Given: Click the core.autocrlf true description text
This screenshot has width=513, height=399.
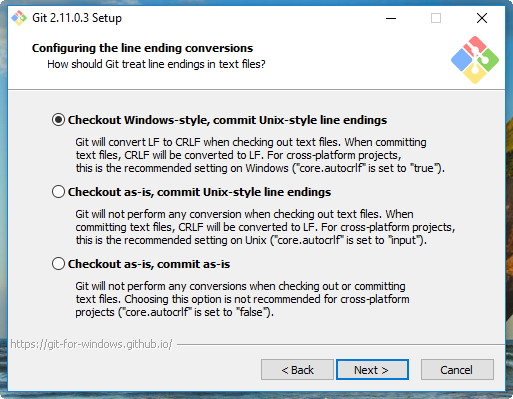Looking at the screenshot, I should click(x=260, y=155).
